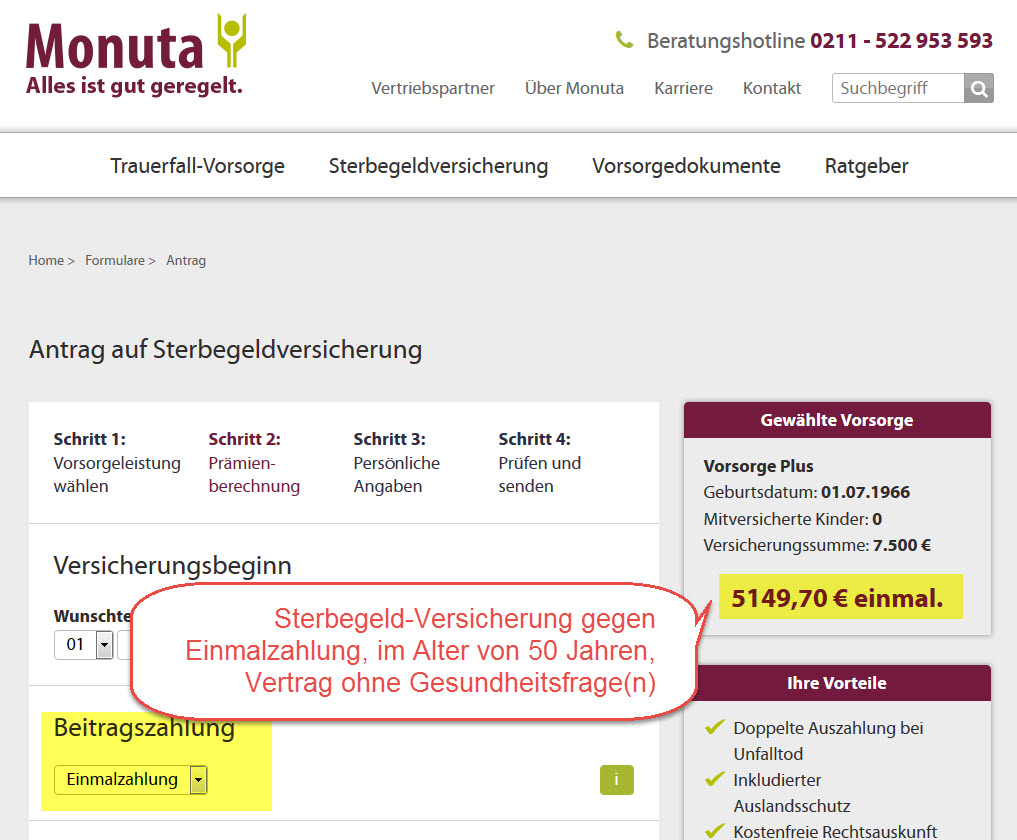Click Doppelte Auszahlung bei Unfalltod text

828,741
